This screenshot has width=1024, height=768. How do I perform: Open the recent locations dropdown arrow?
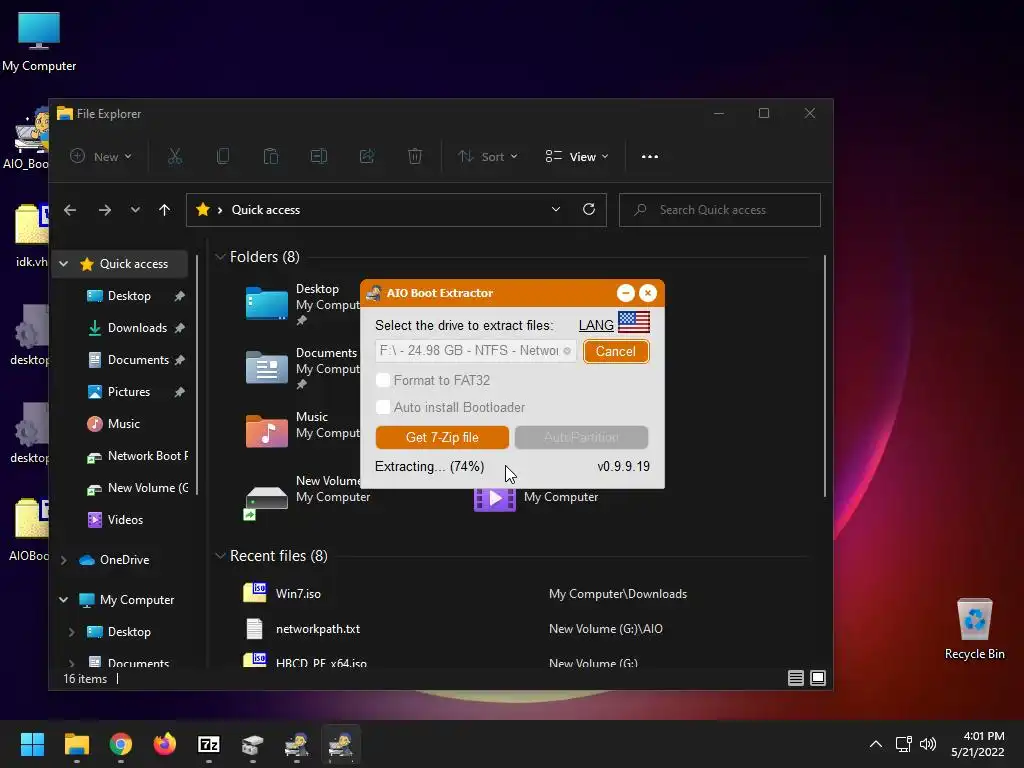pyautogui.click(x=135, y=210)
